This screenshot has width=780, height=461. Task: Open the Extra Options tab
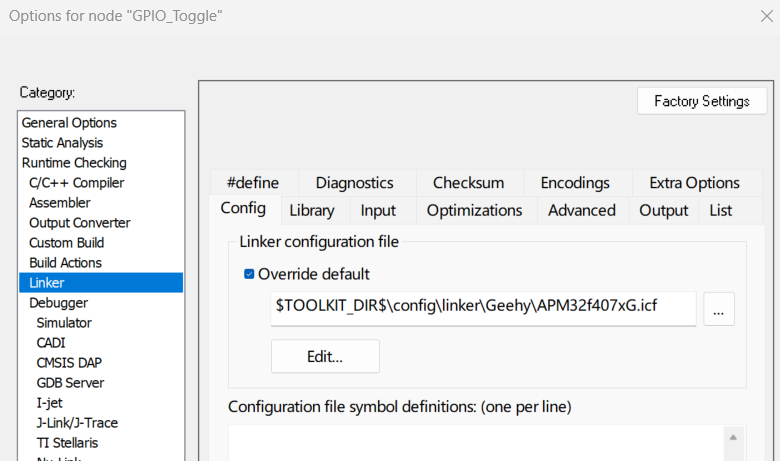point(694,183)
